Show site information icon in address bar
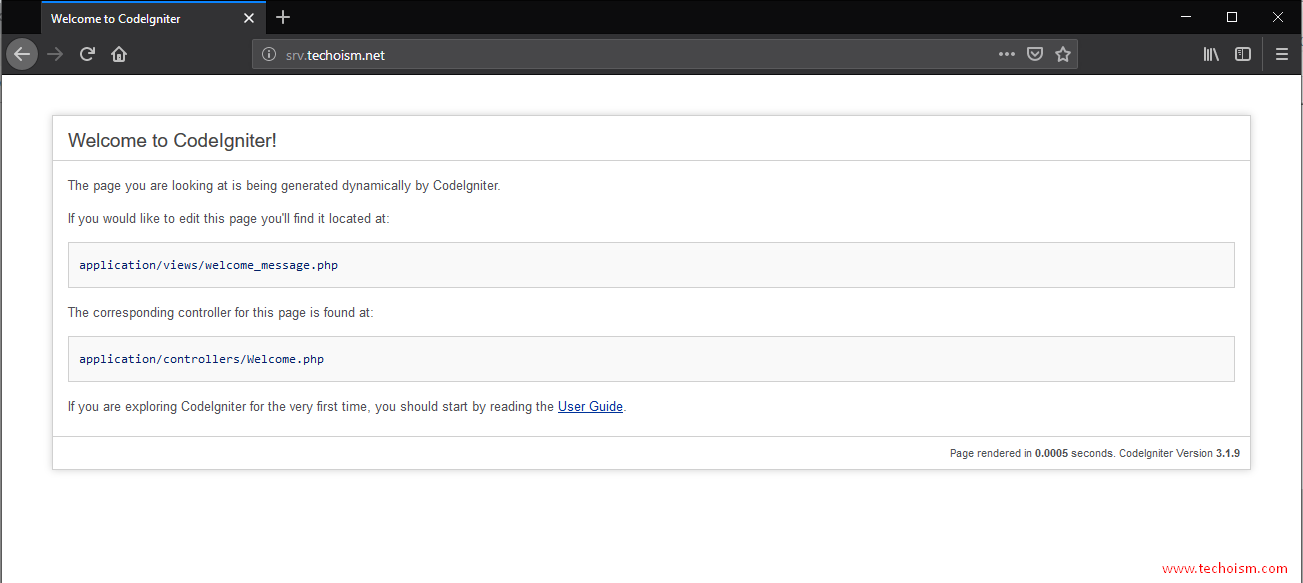 point(268,55)
